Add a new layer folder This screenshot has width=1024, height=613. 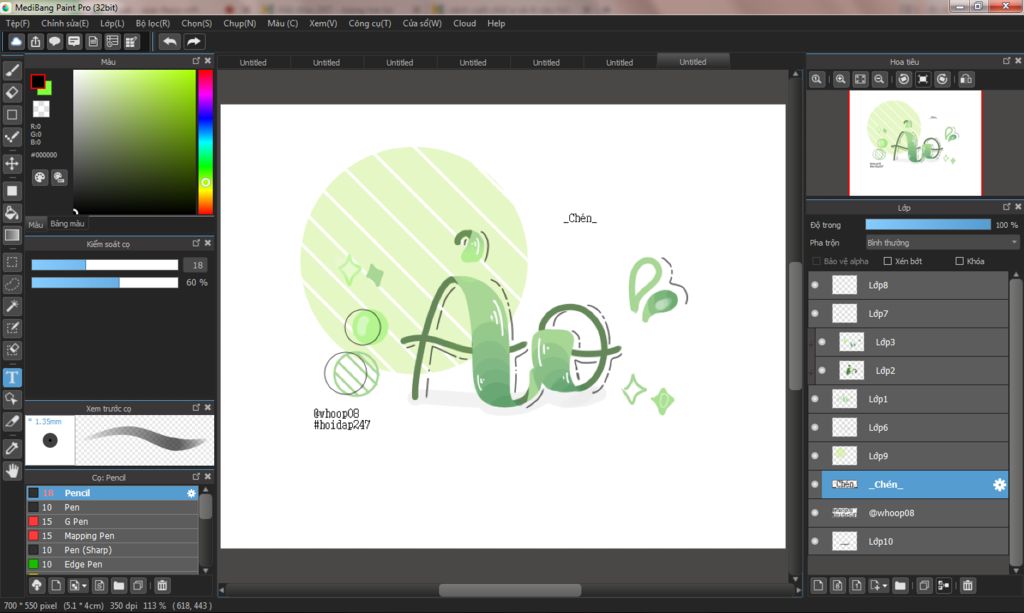click(x=901, y=586)
